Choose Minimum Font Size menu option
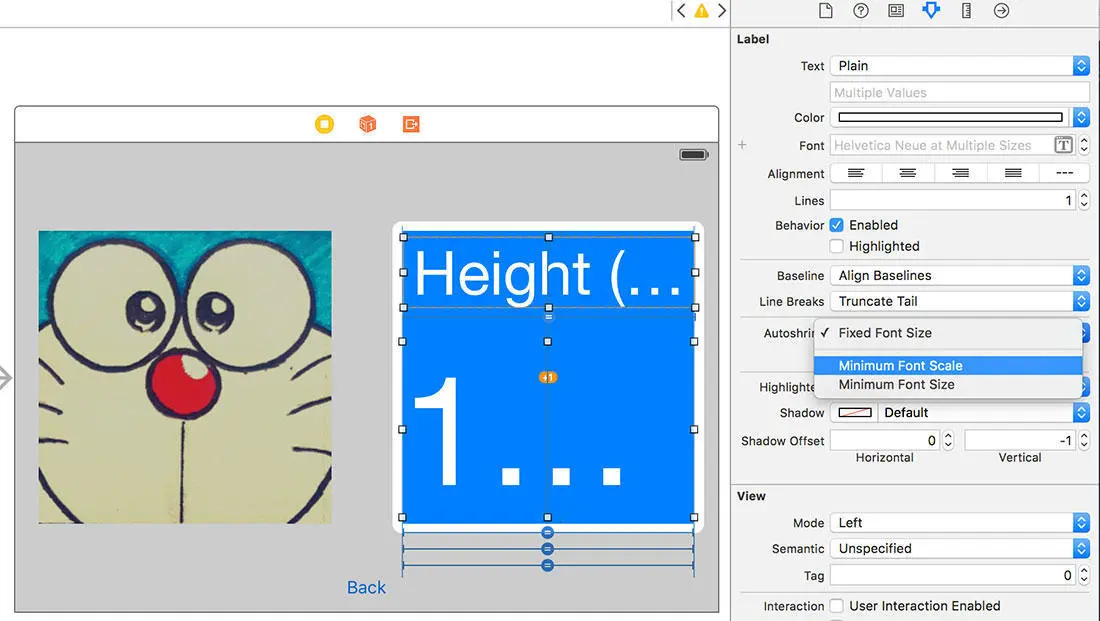The height and width of the screenshot is (621, 1100). coord(948,385)
